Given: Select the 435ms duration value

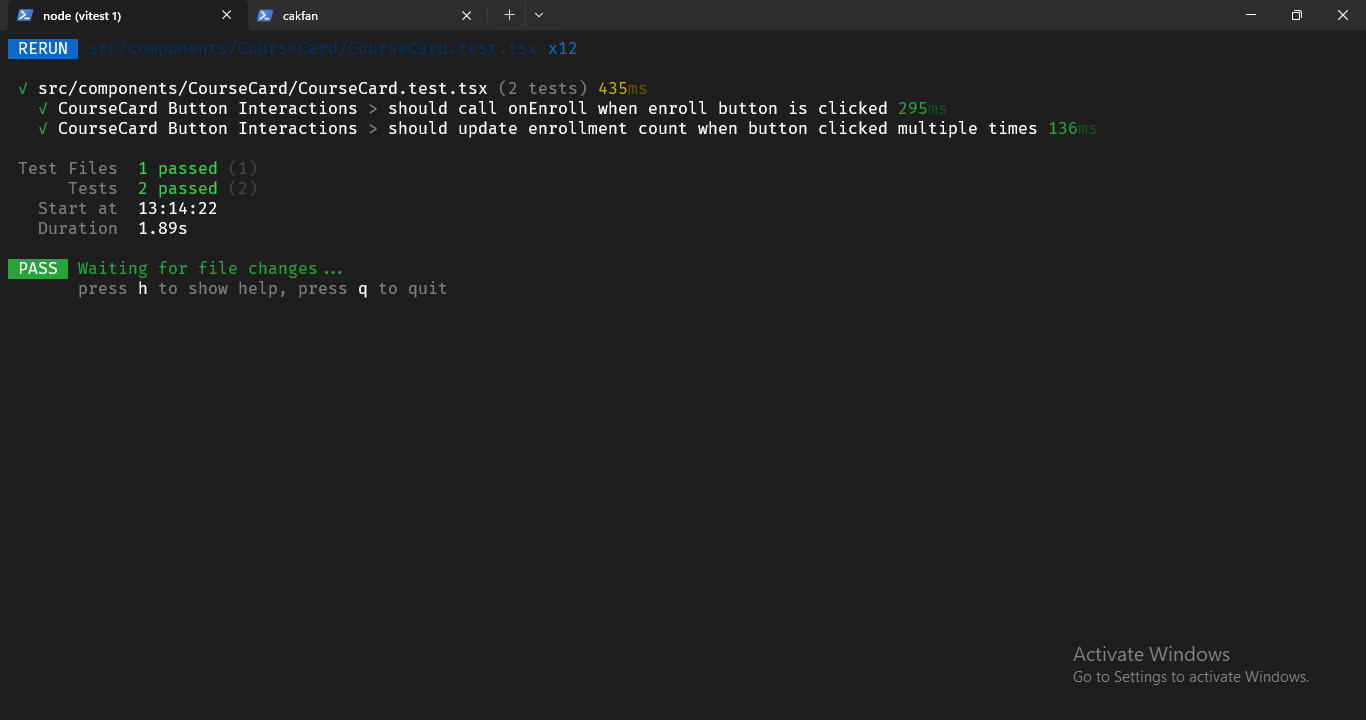Looking at the screenshot, I should point(621,88).
